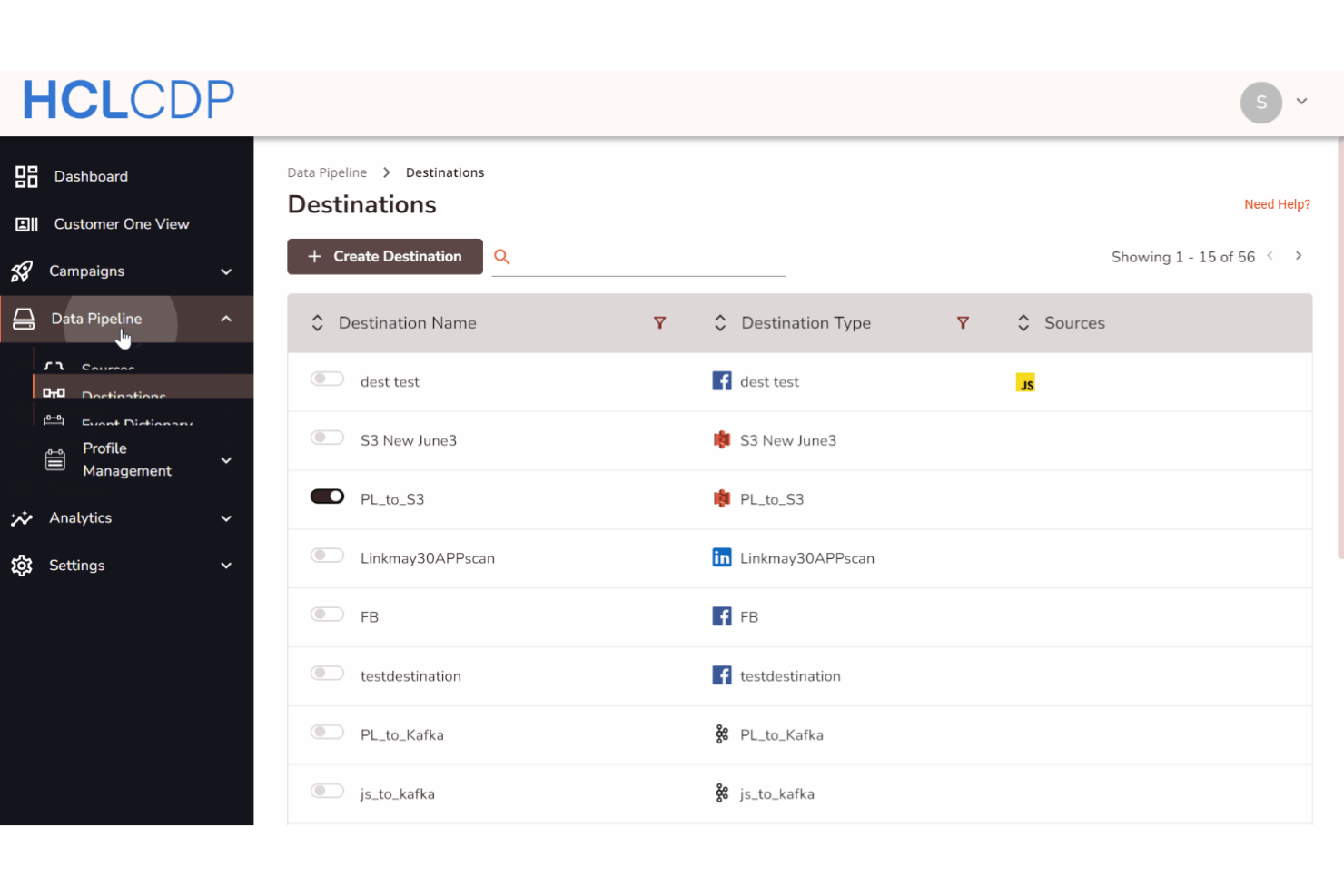Expand the Campaigns menu chevron
This screenshot has width=1344, height=896.
point(226,271)
